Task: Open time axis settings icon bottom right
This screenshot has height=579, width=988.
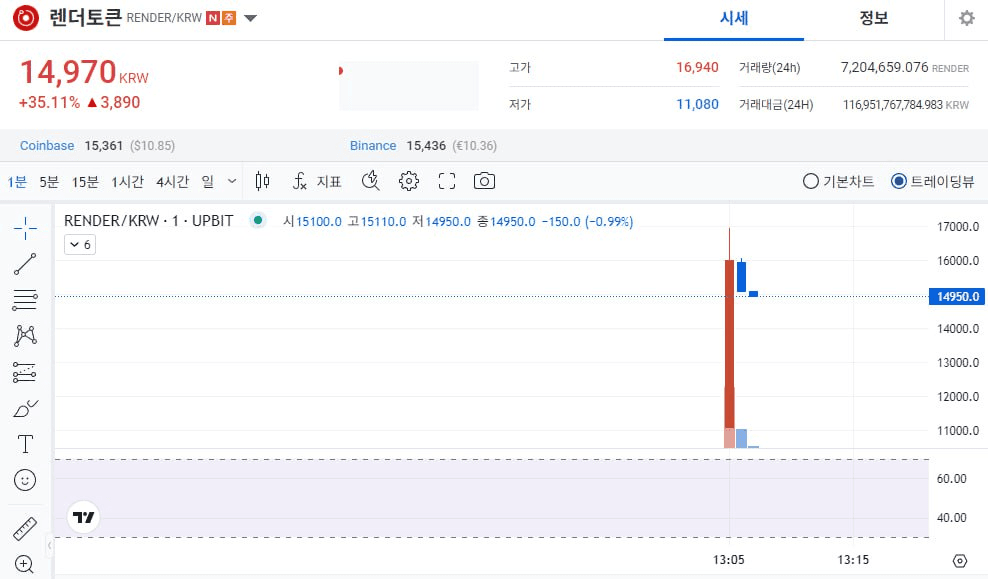Action: tap(960, 560)
